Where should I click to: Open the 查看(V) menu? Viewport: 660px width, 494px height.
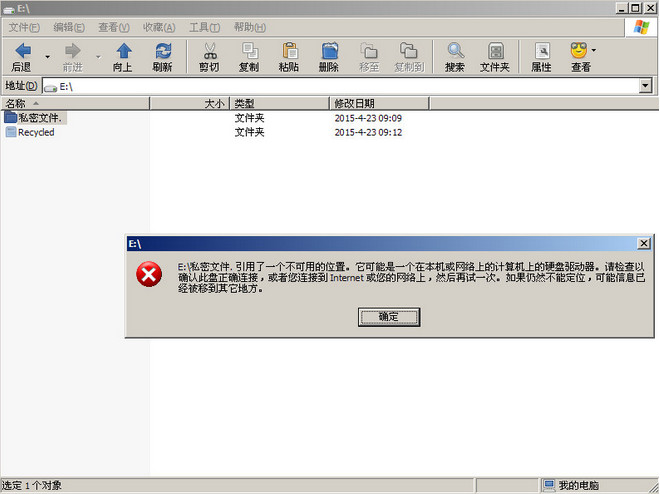coord(114,27)
